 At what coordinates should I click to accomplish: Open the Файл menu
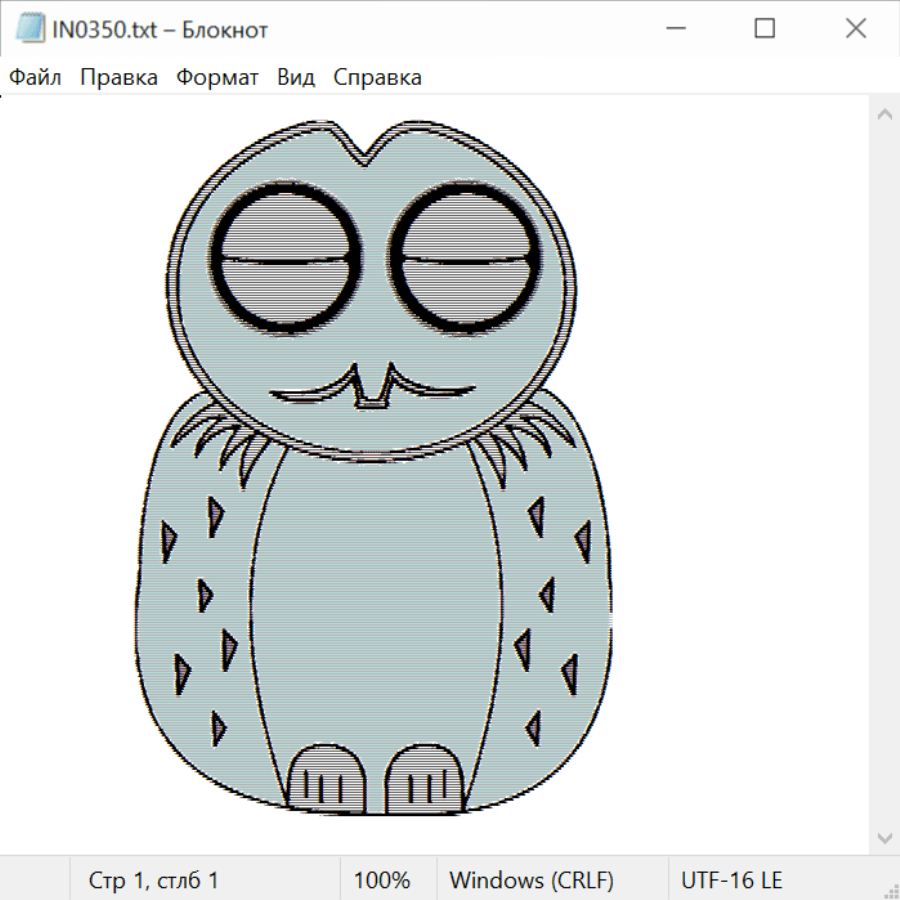(x=36, y=77)
